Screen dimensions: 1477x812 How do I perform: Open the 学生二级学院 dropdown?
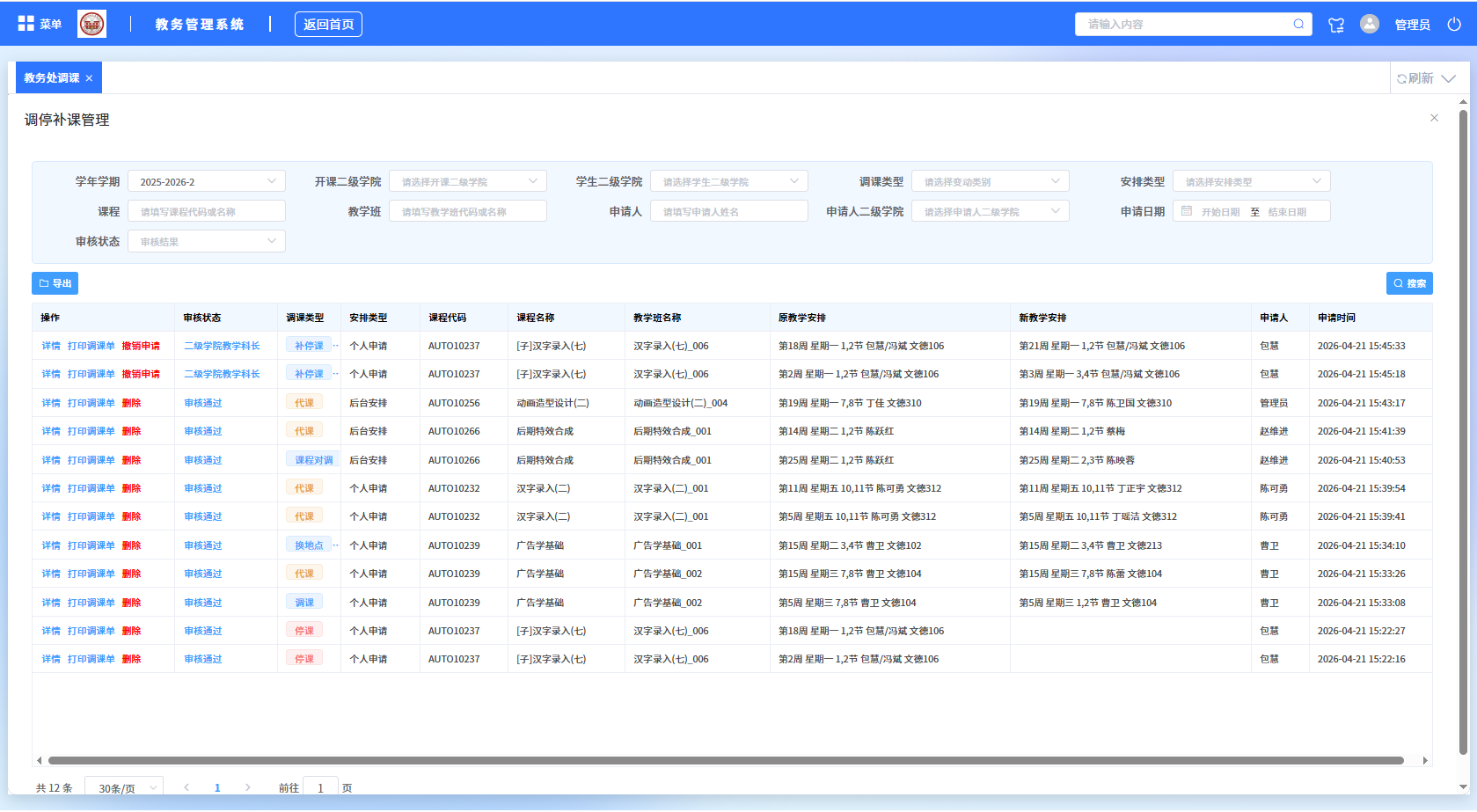(729, 181)
